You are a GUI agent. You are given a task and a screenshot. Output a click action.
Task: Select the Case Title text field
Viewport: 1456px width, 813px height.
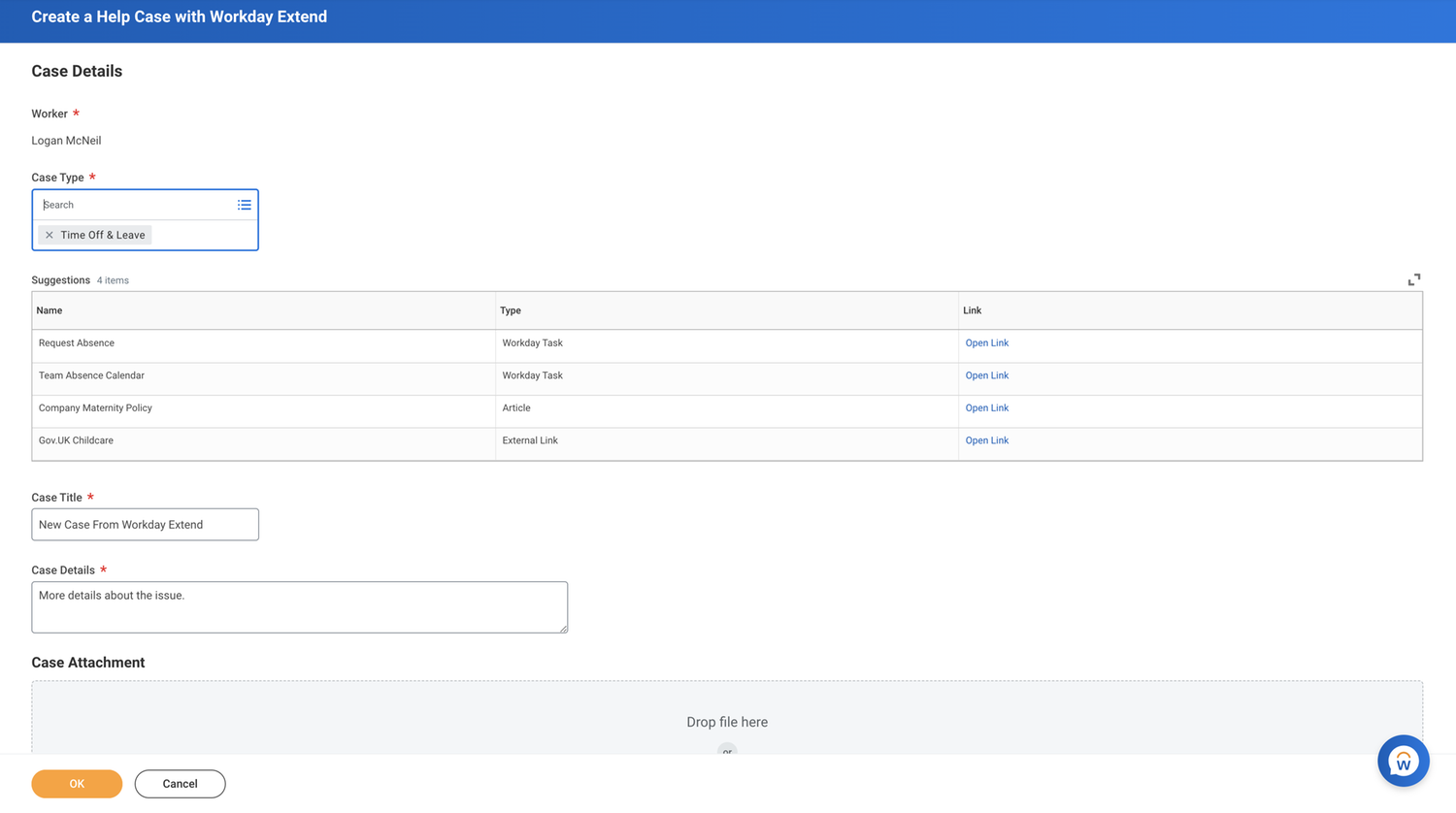click(145, 524)
